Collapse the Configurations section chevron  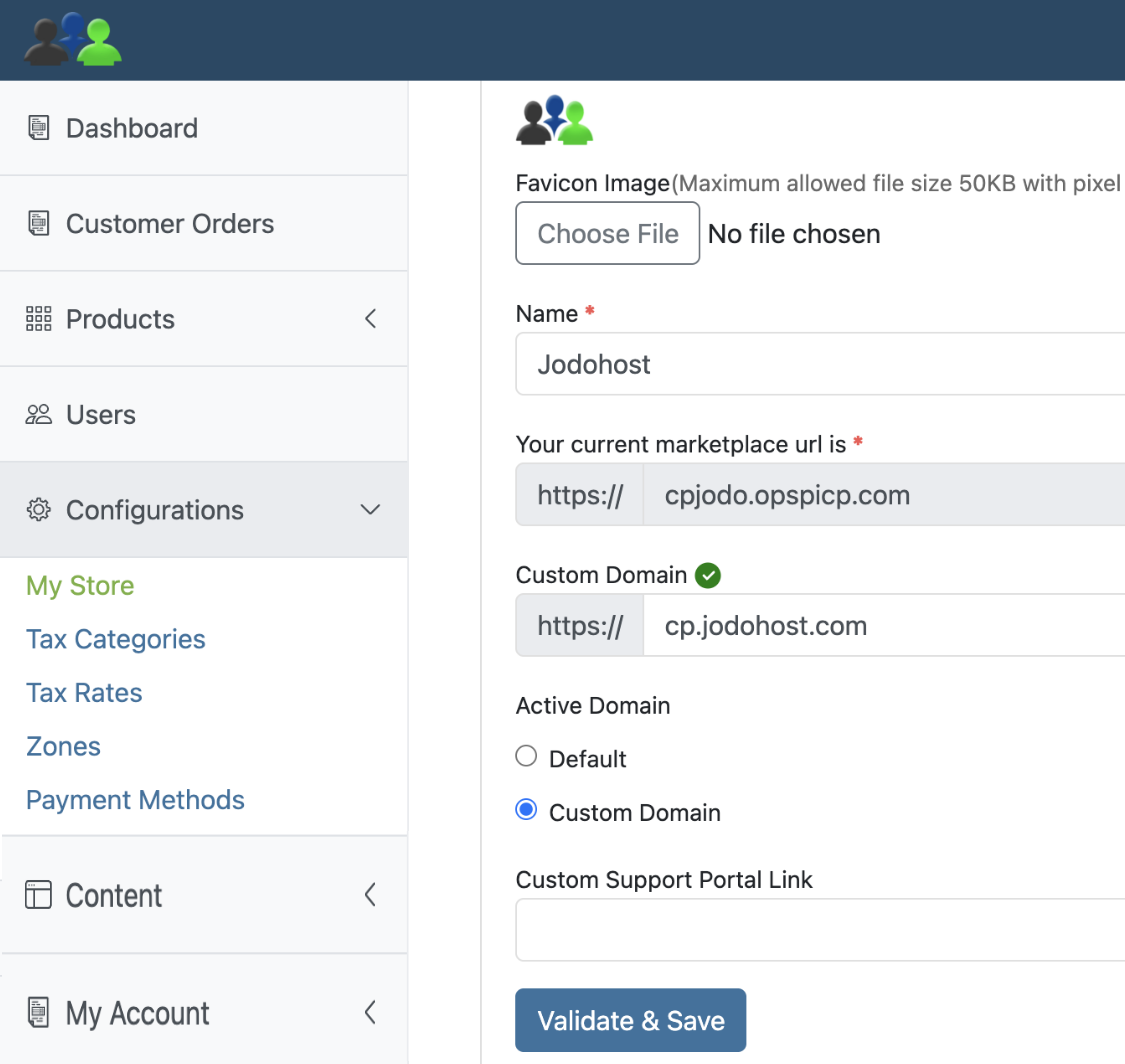pyautogui.click(x=370, y=509)
